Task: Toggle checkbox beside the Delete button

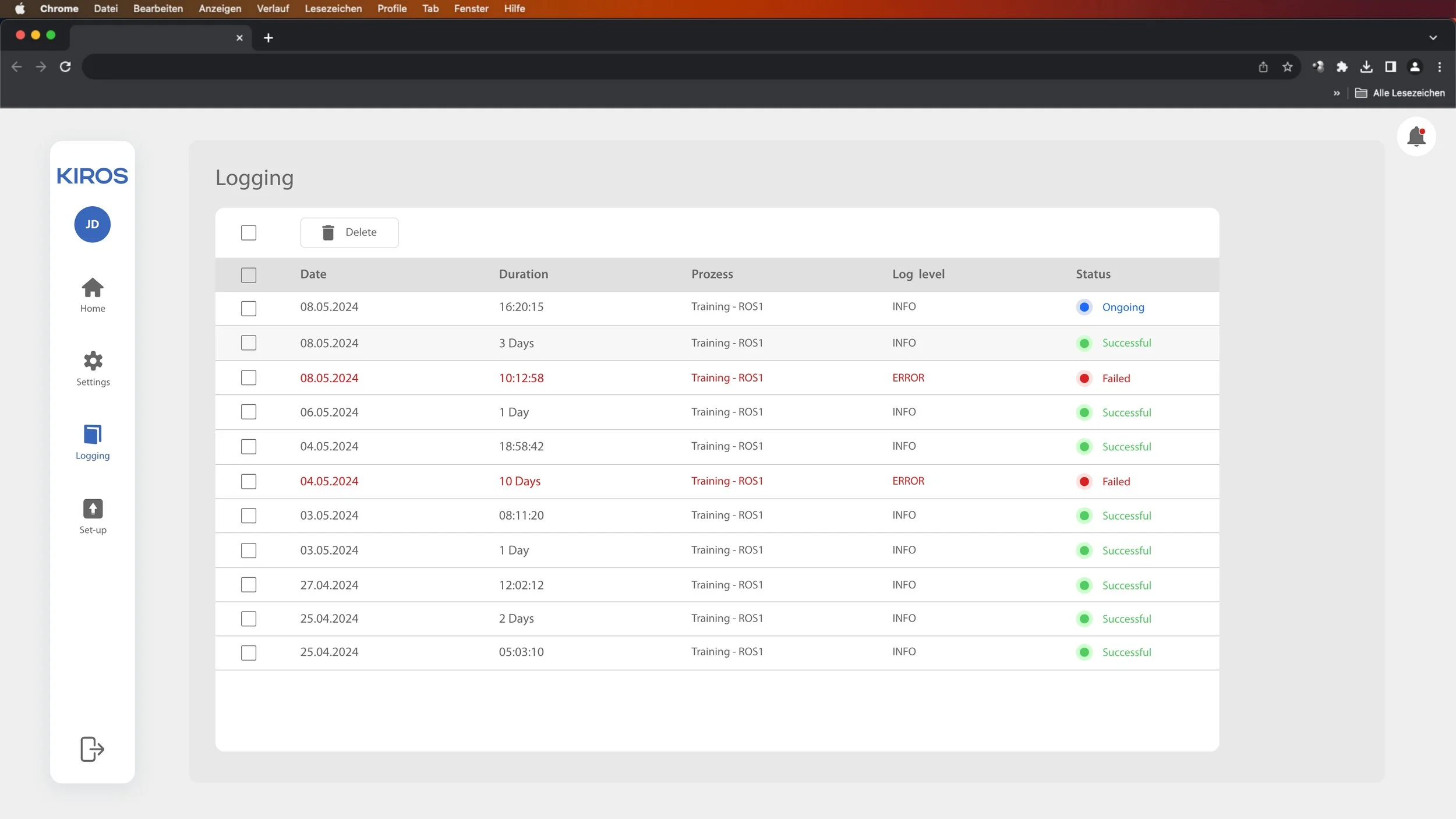Action: click(x=249, y=233)
